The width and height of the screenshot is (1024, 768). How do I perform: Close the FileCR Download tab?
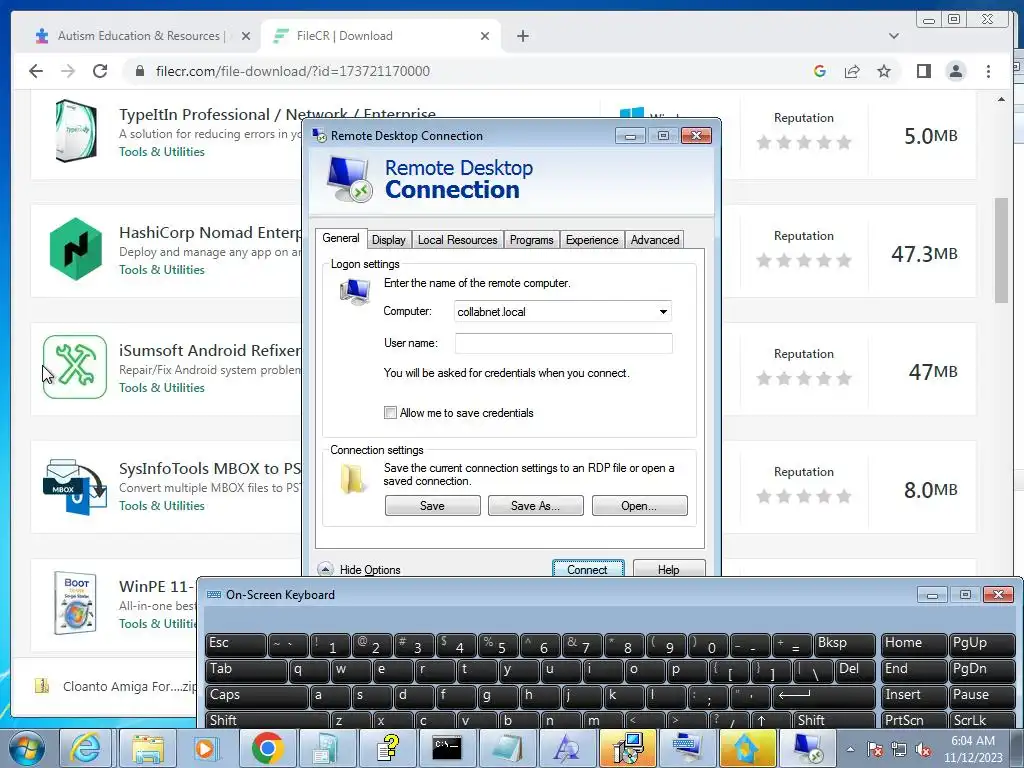(x=485, y=36)
